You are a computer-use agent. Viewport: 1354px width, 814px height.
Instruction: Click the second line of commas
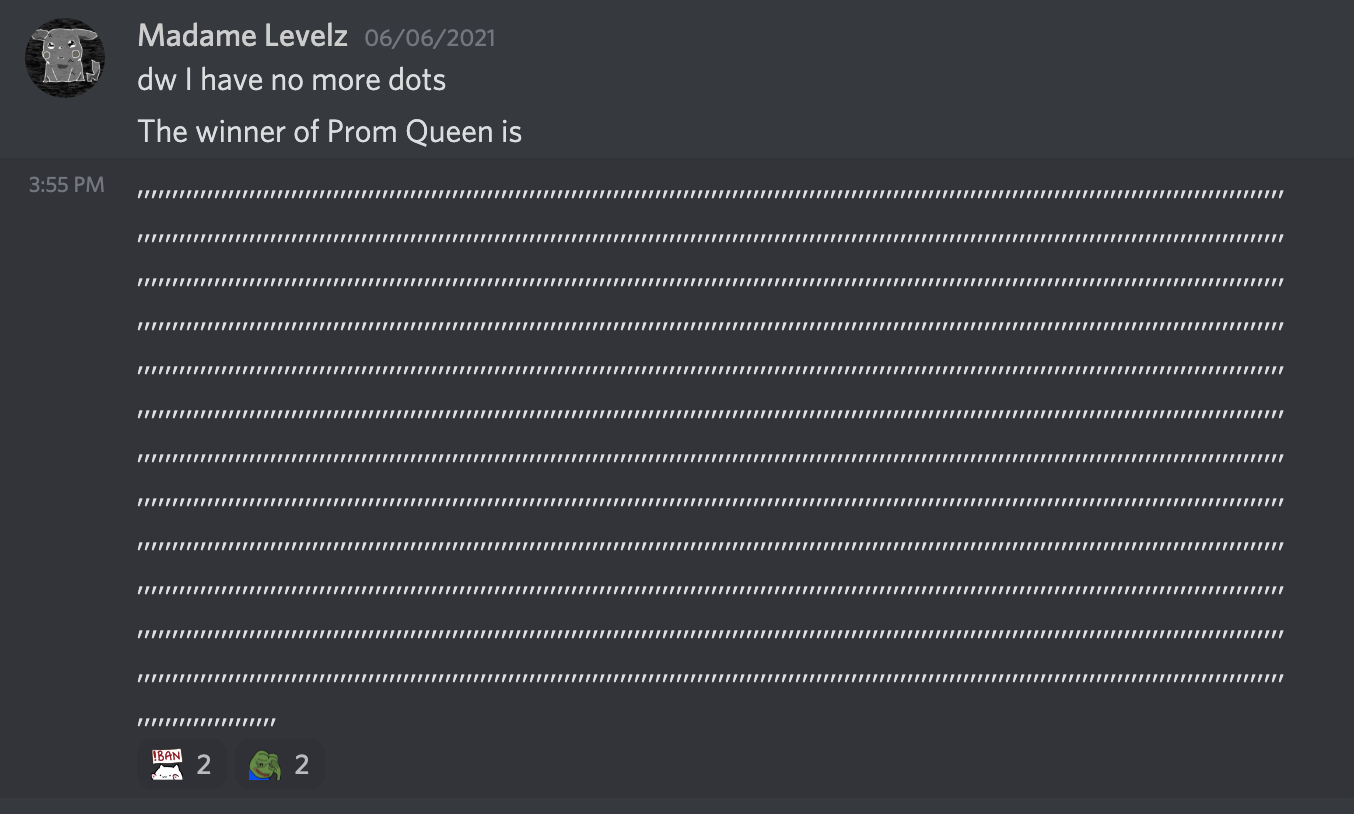coord(710,238)
